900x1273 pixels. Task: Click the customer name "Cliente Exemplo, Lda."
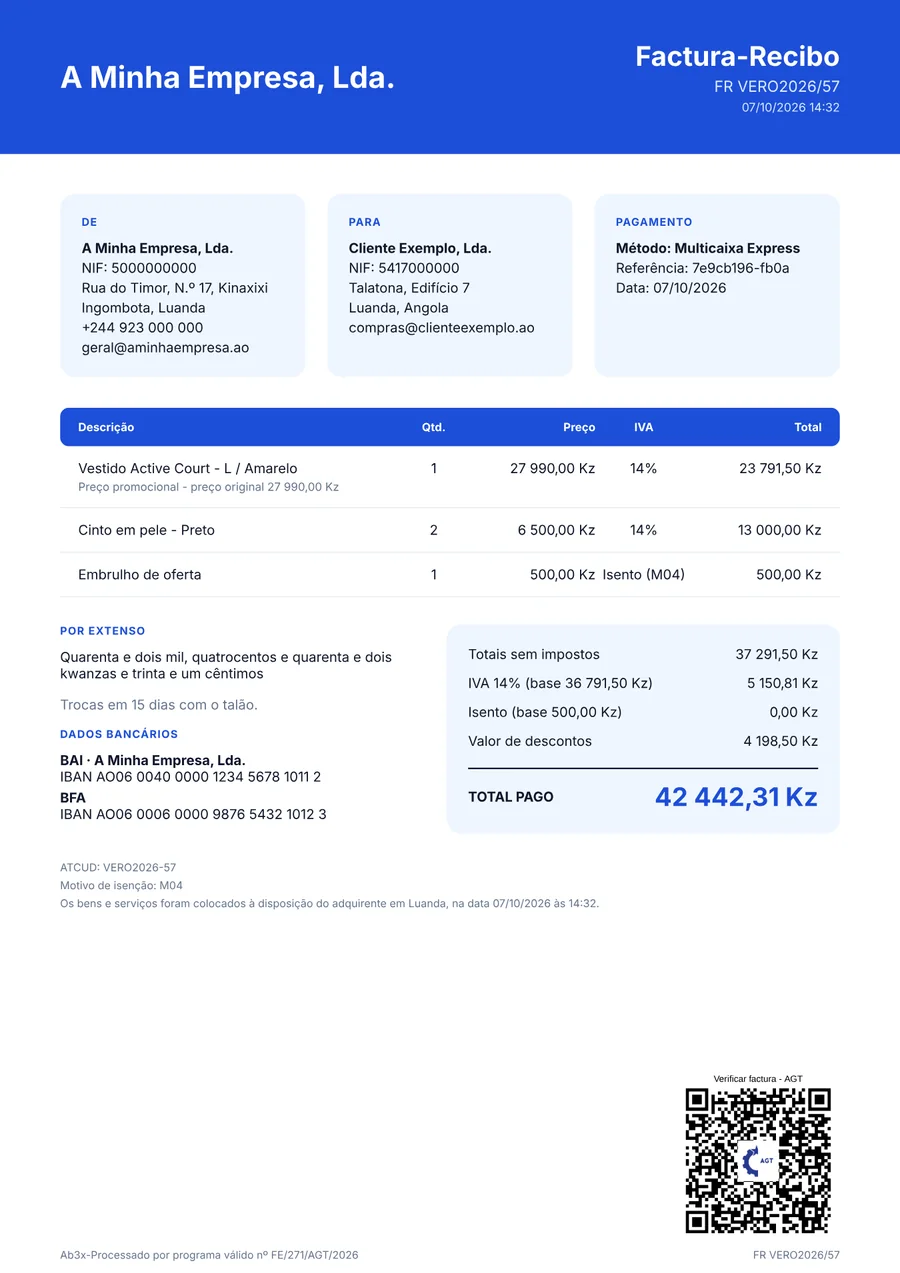click(420, 248)
